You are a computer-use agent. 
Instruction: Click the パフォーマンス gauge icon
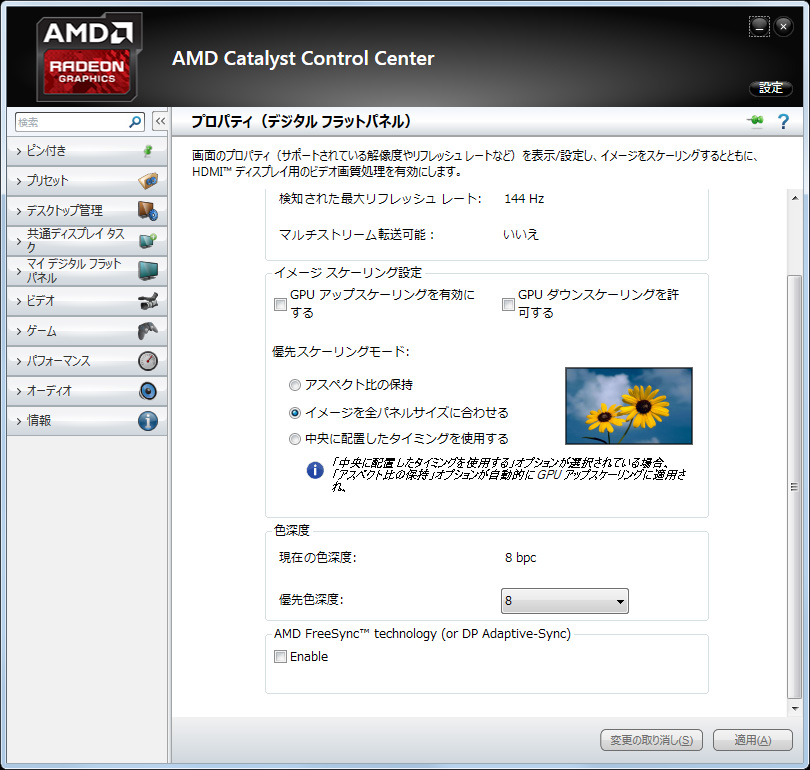[x=148, y=360]
